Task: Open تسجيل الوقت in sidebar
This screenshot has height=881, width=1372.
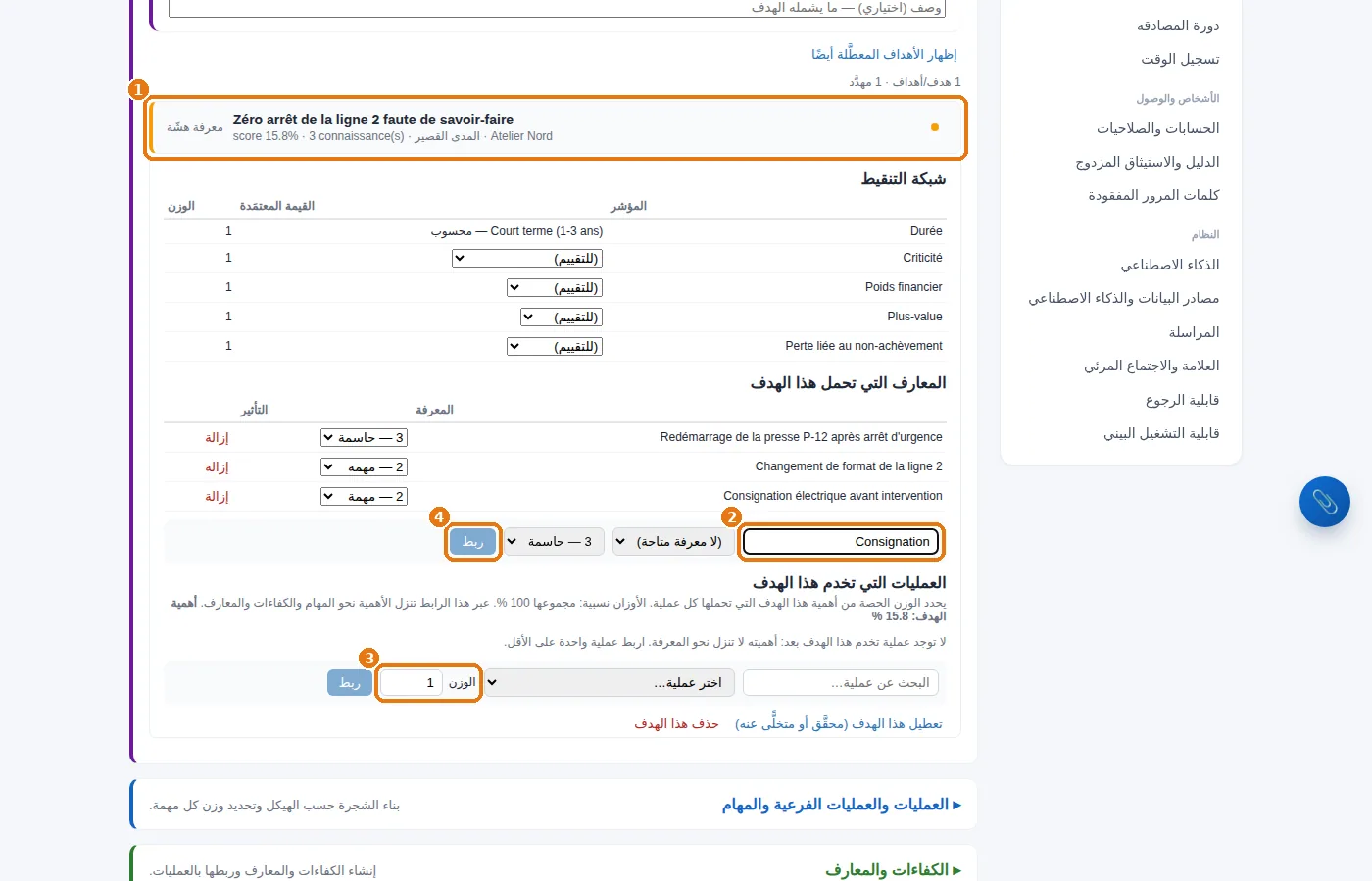Action: pos(1180,59)
